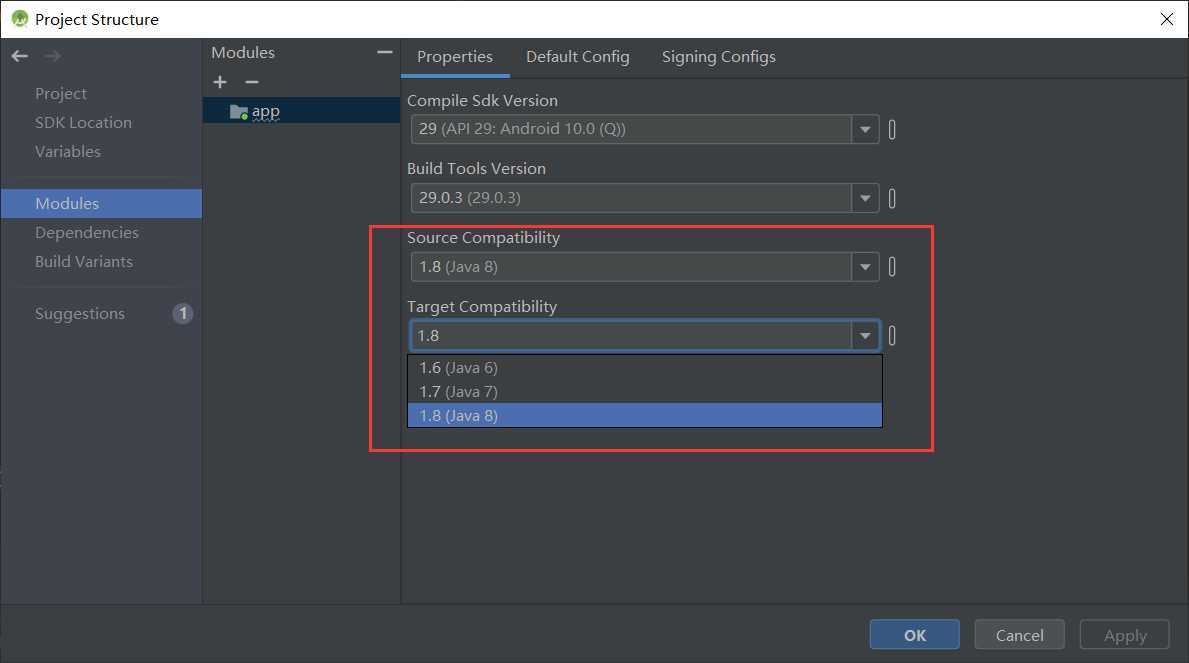Go back with the left arrow icon
This screenshot has width=1189, height=663.
coord(20,56)
